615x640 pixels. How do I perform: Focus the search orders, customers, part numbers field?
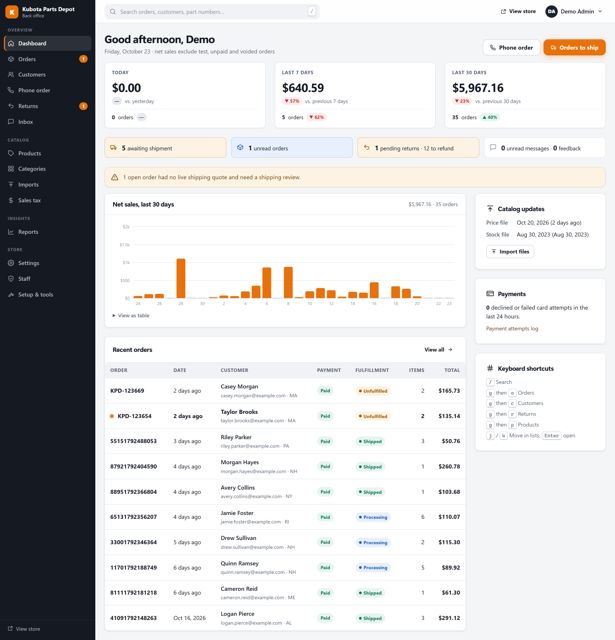click(212, 12)
